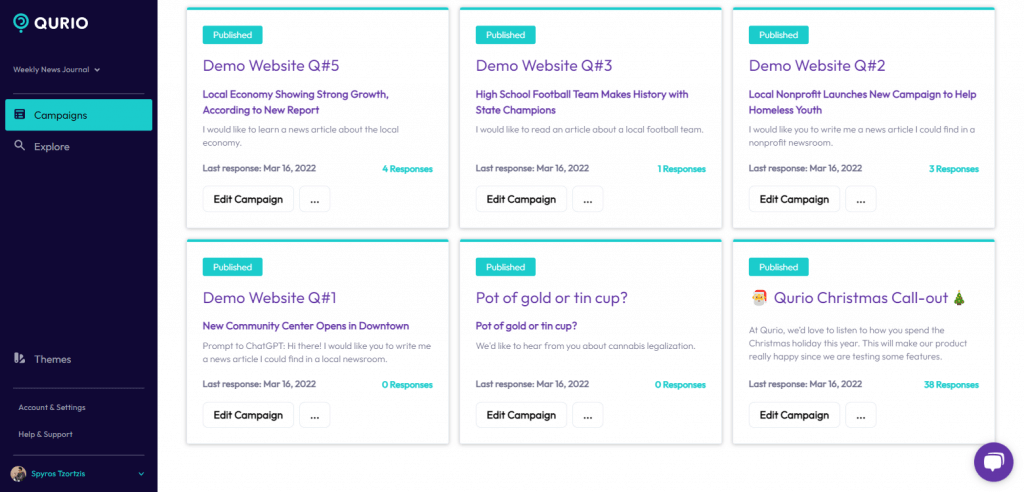Click Published badge on Demo Website Q#3
This screenshot has height=492, width=1024.
coord(505,35)
